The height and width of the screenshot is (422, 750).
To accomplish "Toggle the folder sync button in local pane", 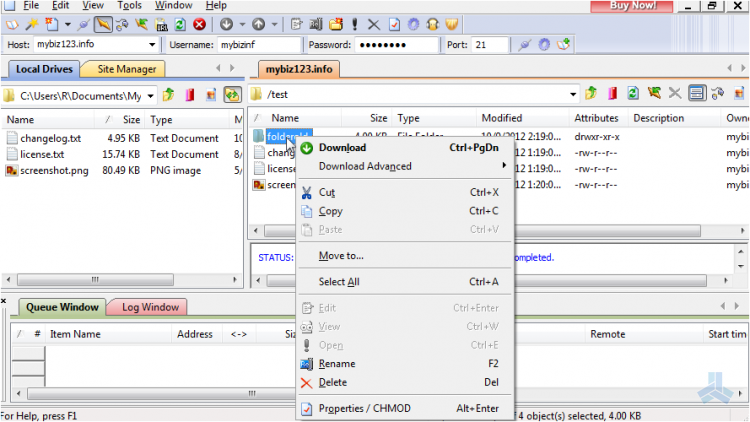I will [x=232, y=95].
